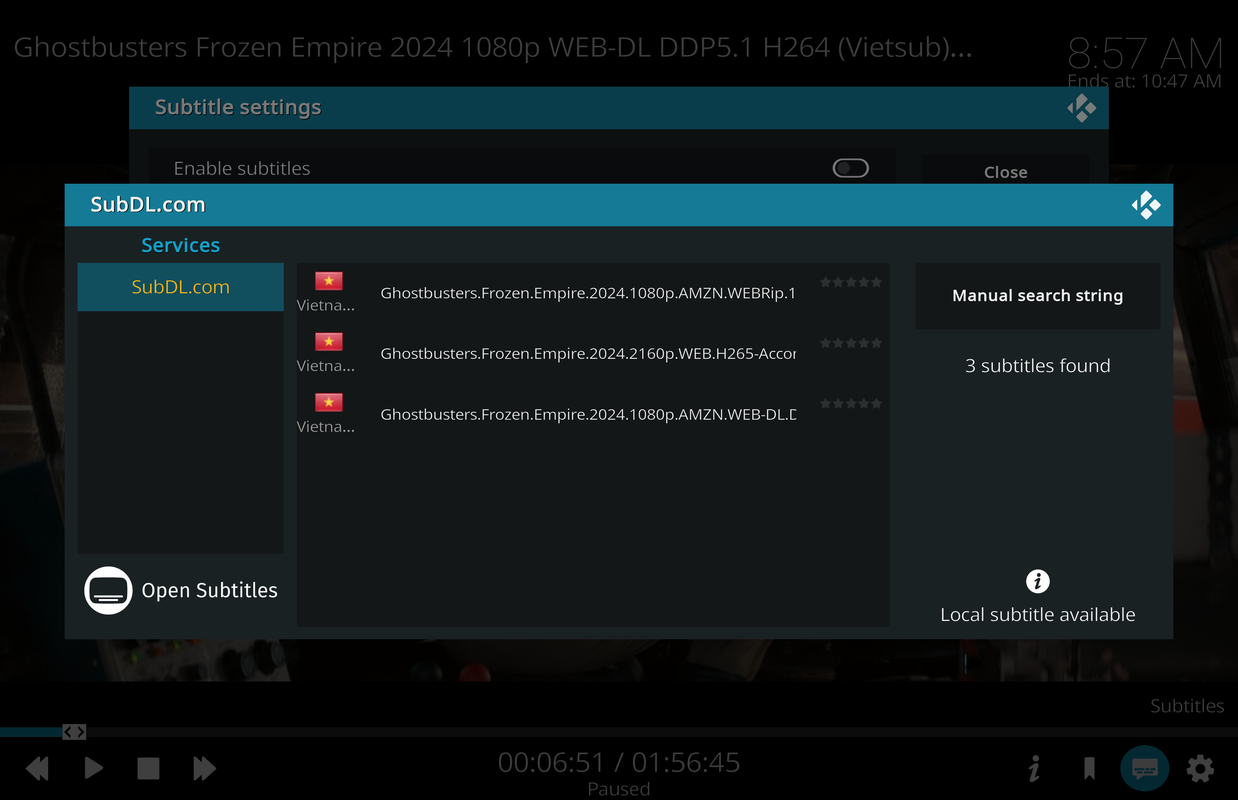This screenshot has width=1238, height=800.
Task: Click Vietnam flag of the WEB-DL subtitle
Action: [x=328, y=402]
